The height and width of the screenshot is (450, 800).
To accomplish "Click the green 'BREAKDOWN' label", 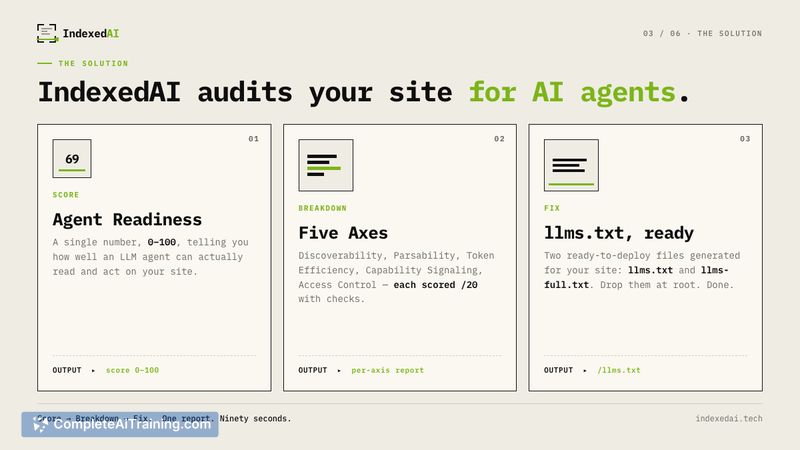I will [322, 208].
